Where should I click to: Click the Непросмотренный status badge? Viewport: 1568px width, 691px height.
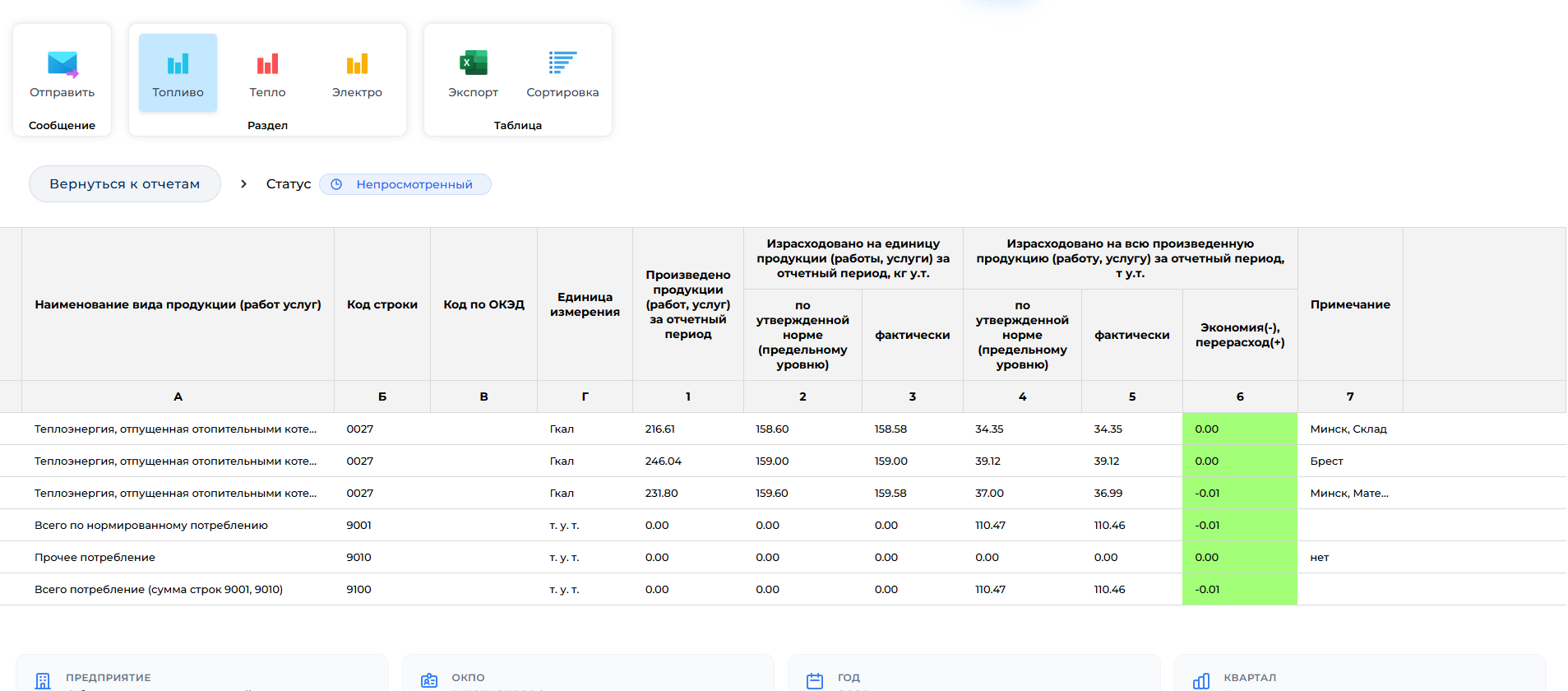(x=405, y=184)
